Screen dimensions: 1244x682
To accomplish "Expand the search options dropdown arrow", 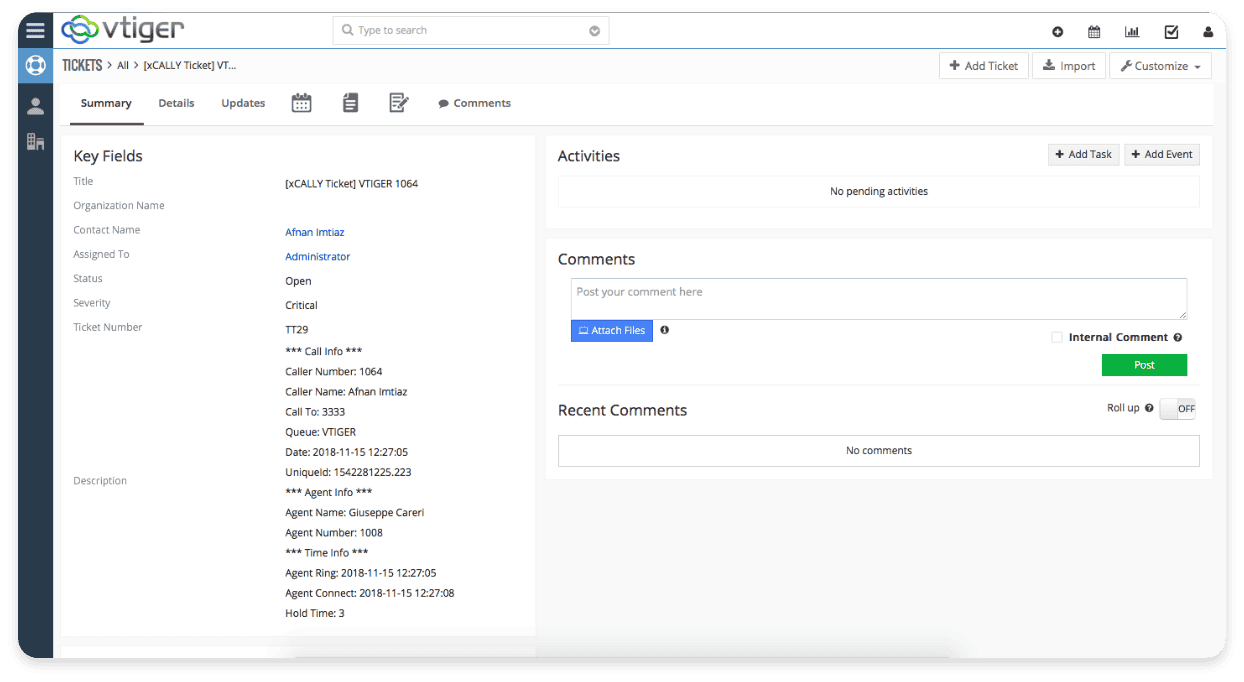I will pos(594,31).
